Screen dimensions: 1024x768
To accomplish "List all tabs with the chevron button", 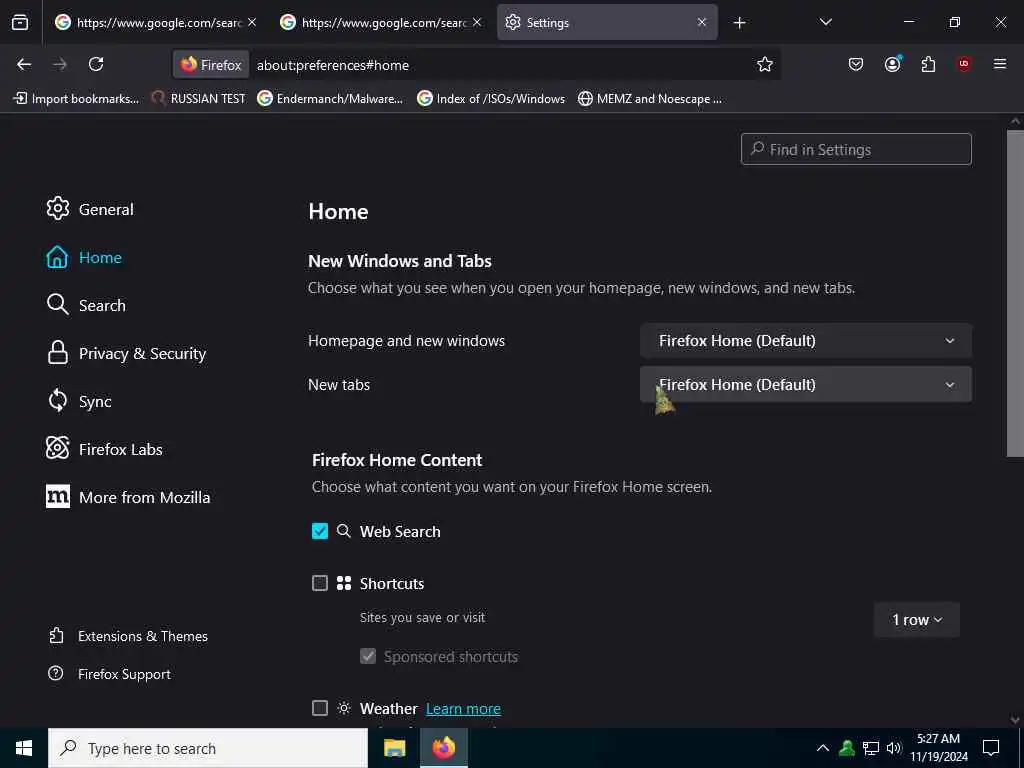I will 825,22.
